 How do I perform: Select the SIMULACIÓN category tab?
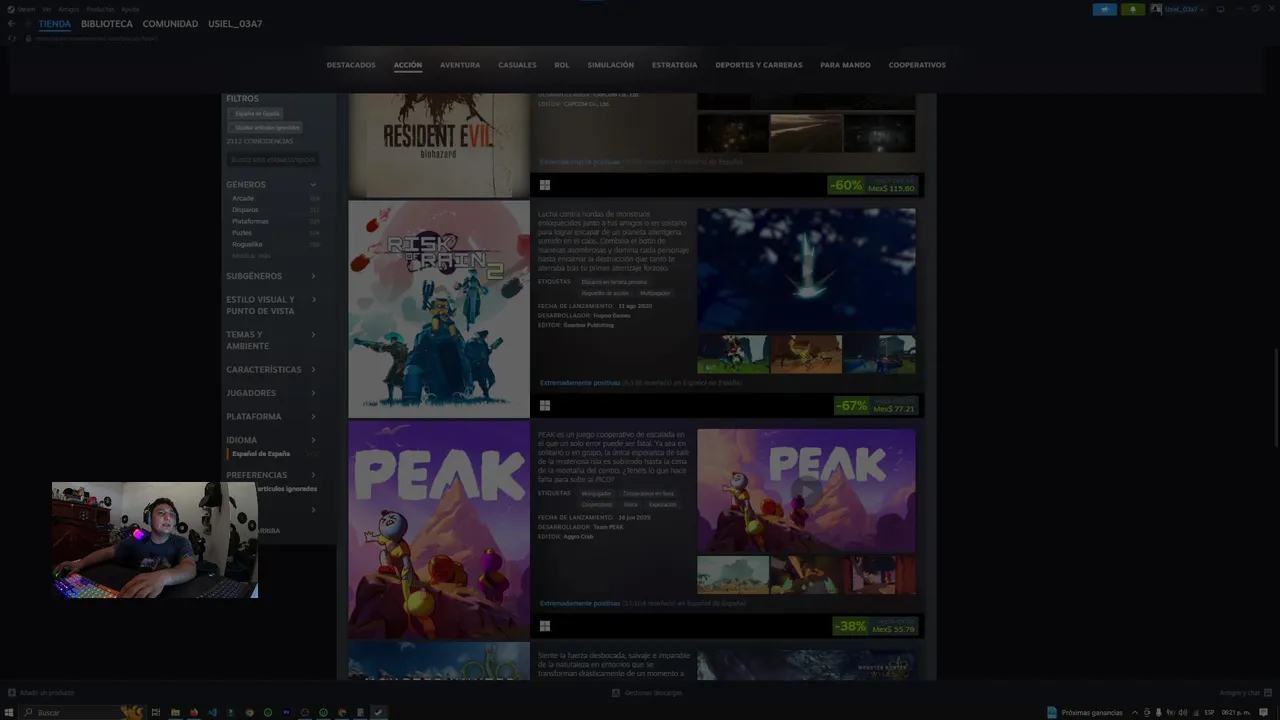611,65
